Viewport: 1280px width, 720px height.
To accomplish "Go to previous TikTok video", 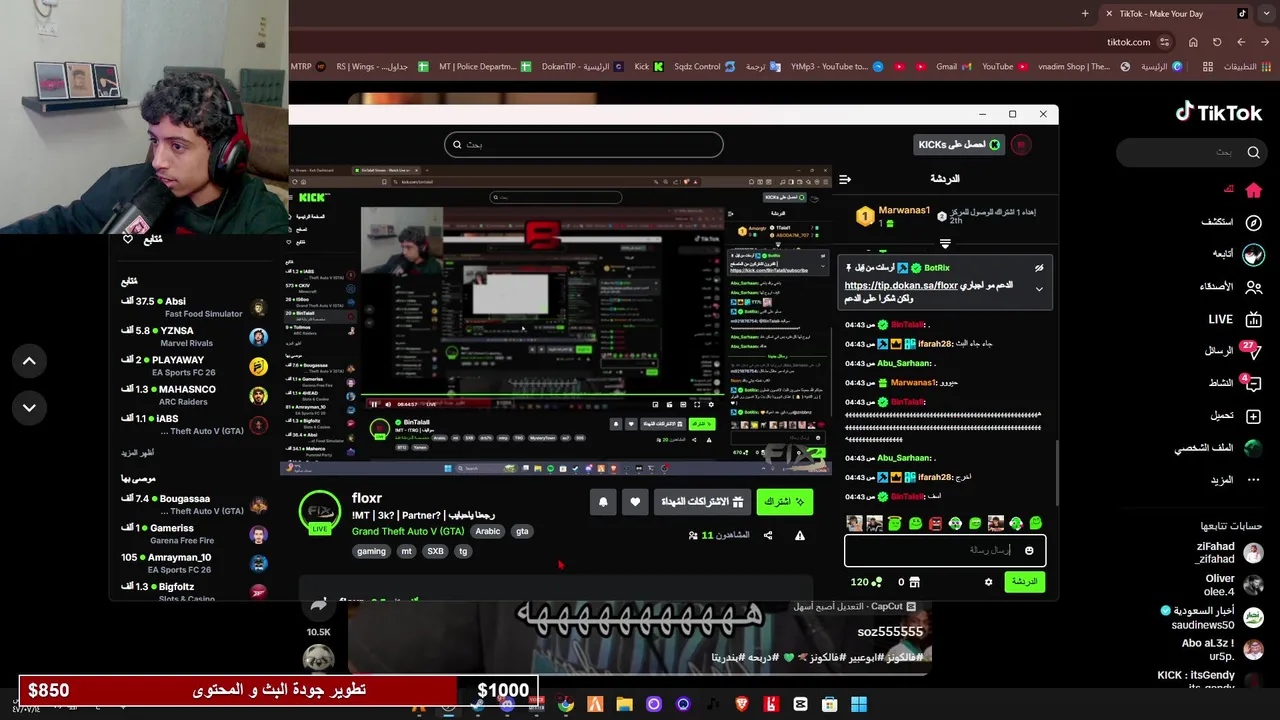I will pyautogui.click(x=29, y=361).
